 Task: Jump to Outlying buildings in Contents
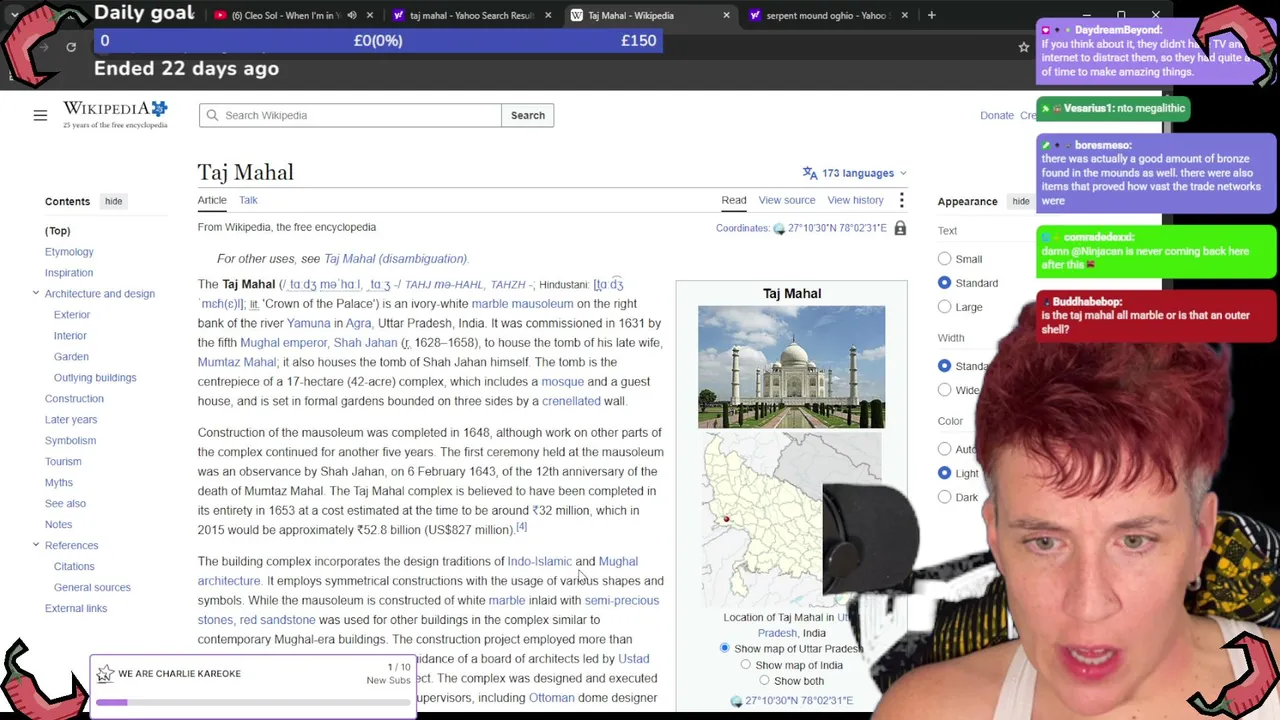(95, 378)
